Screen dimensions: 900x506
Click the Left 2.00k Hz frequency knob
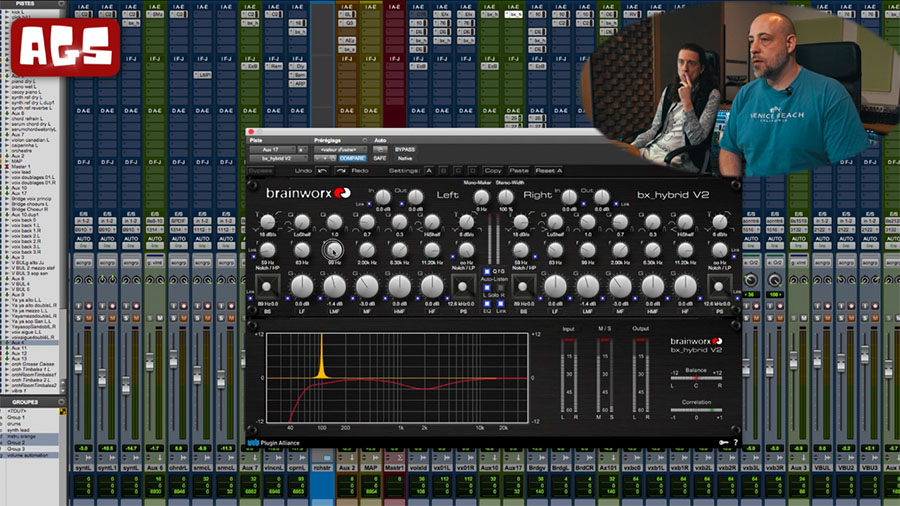click(367, 250)
